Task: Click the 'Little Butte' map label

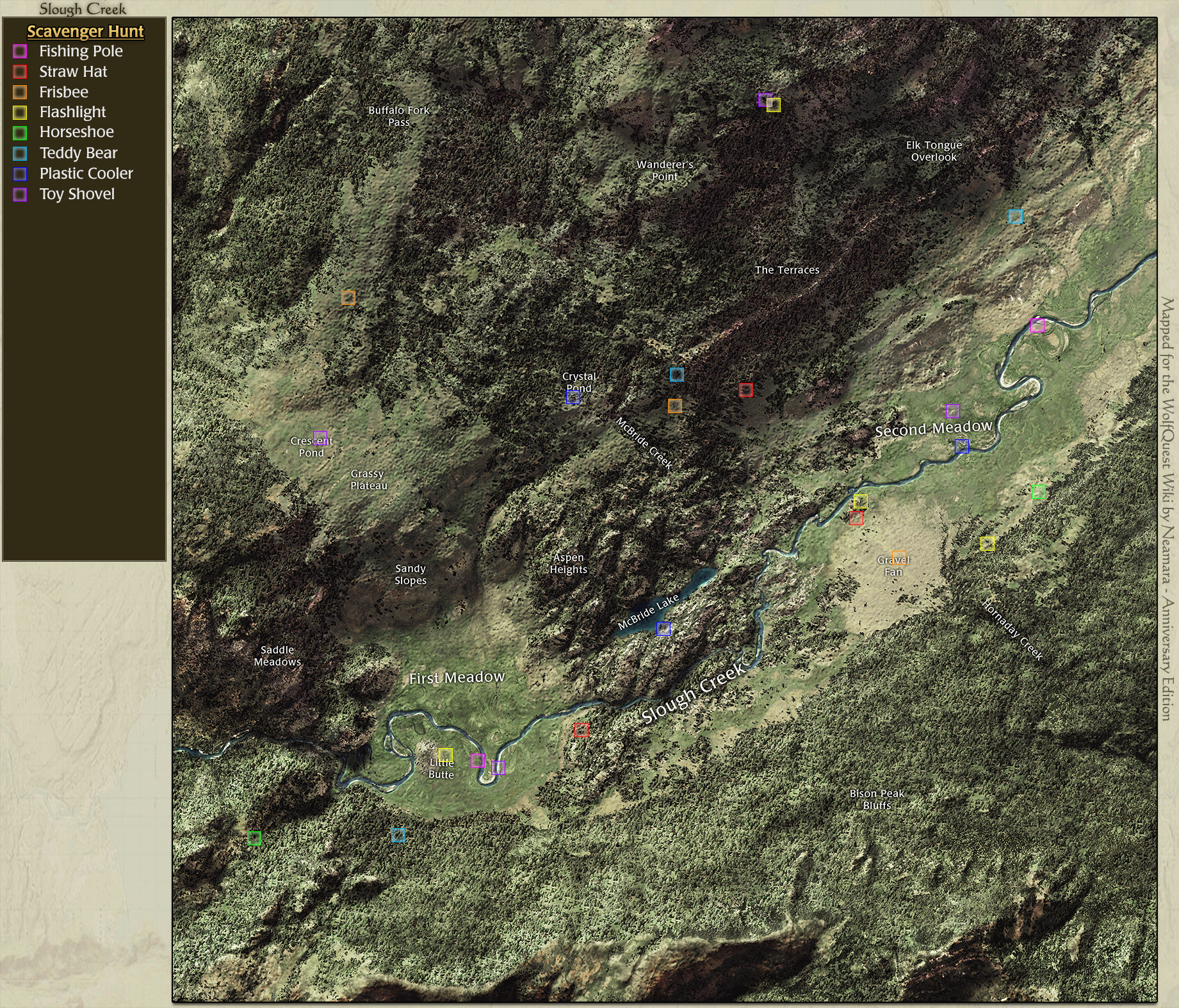Action: (x=441, y=768)
